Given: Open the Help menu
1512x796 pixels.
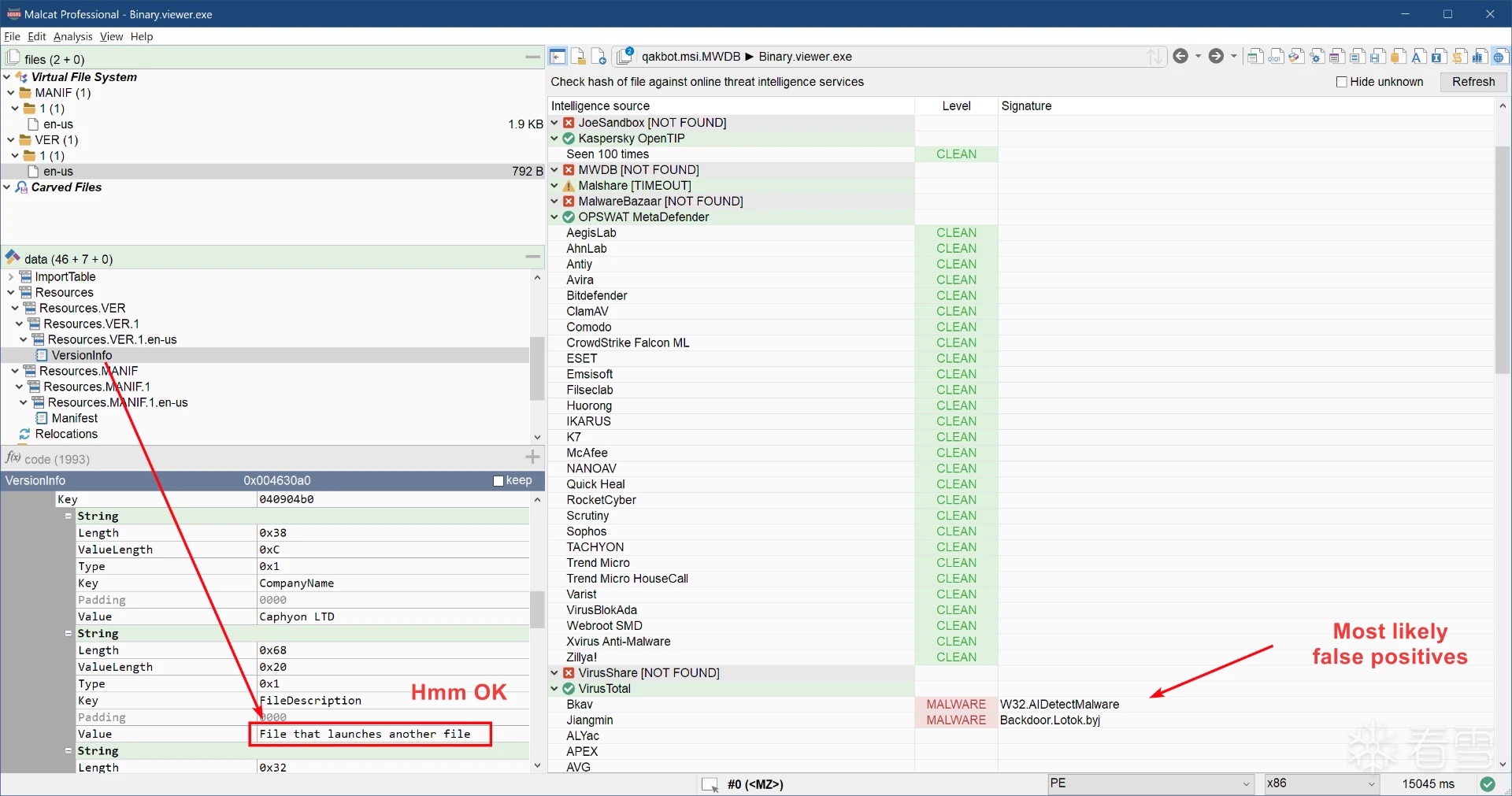Looking at the screenshot, I should (142, 36).
